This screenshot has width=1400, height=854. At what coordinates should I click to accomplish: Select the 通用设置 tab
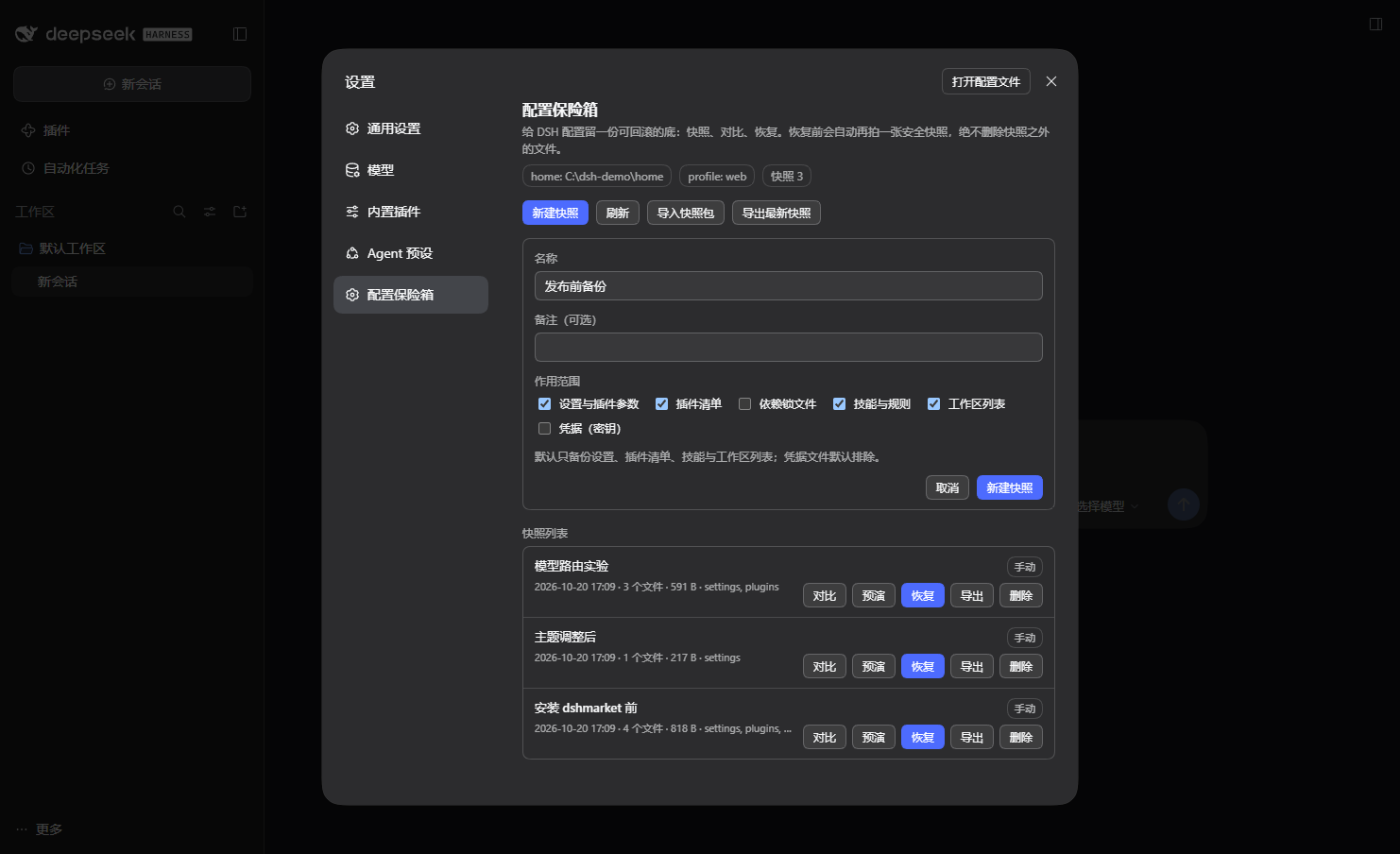(x=411, y=128)
